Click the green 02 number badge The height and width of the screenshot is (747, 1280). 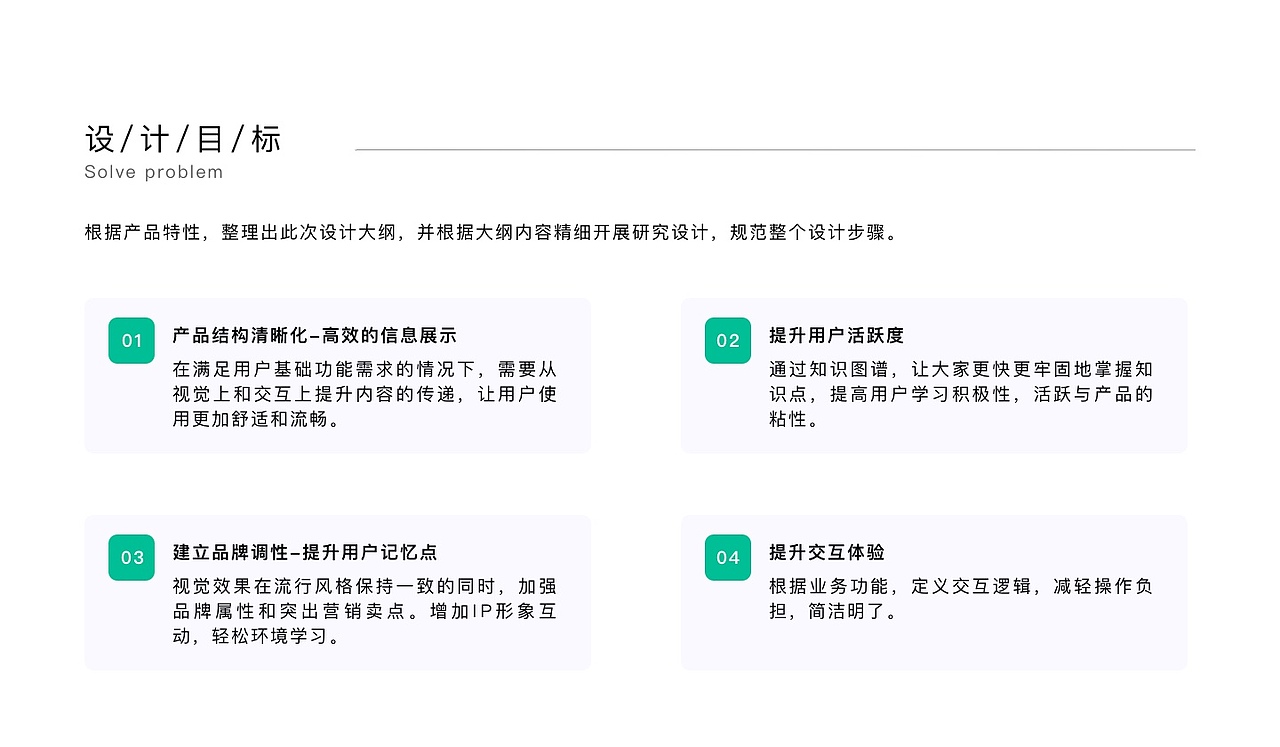click(x=727, y=340)
